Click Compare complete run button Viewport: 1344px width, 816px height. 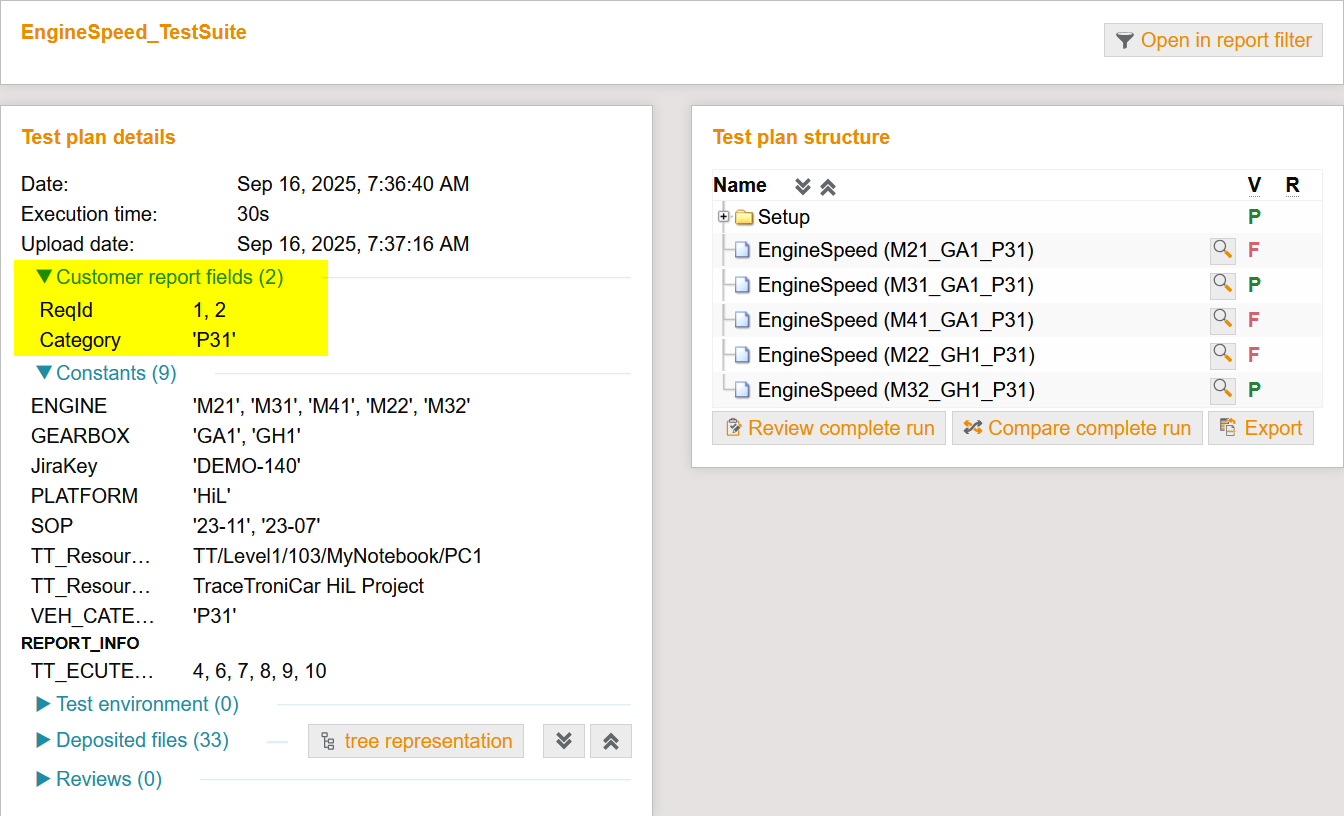[1077, 428]
